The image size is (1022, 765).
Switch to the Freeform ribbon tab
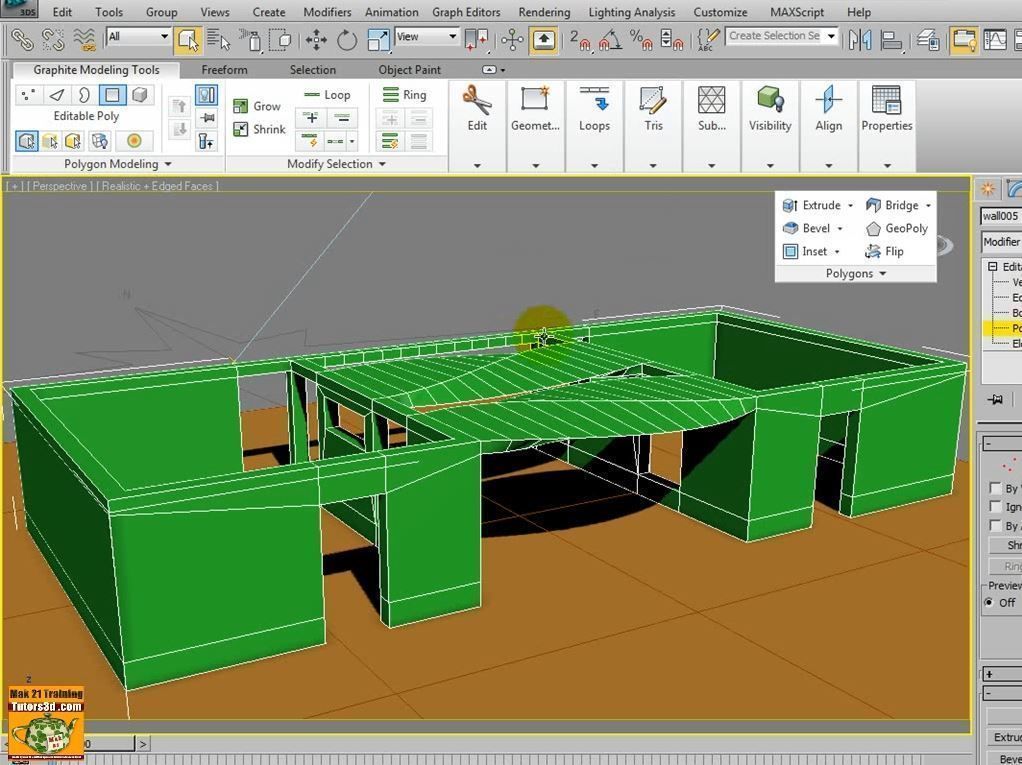pyautogui.click(x=224, y=70)
